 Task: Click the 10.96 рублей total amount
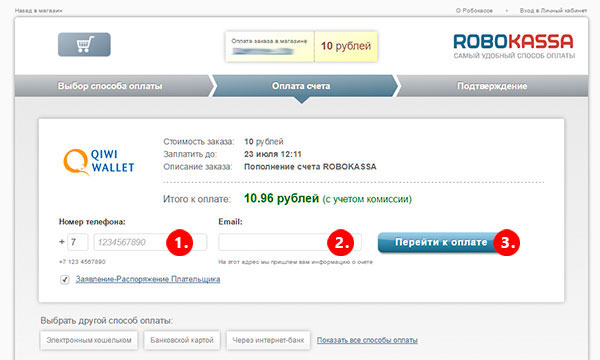(x=281, y=199)
